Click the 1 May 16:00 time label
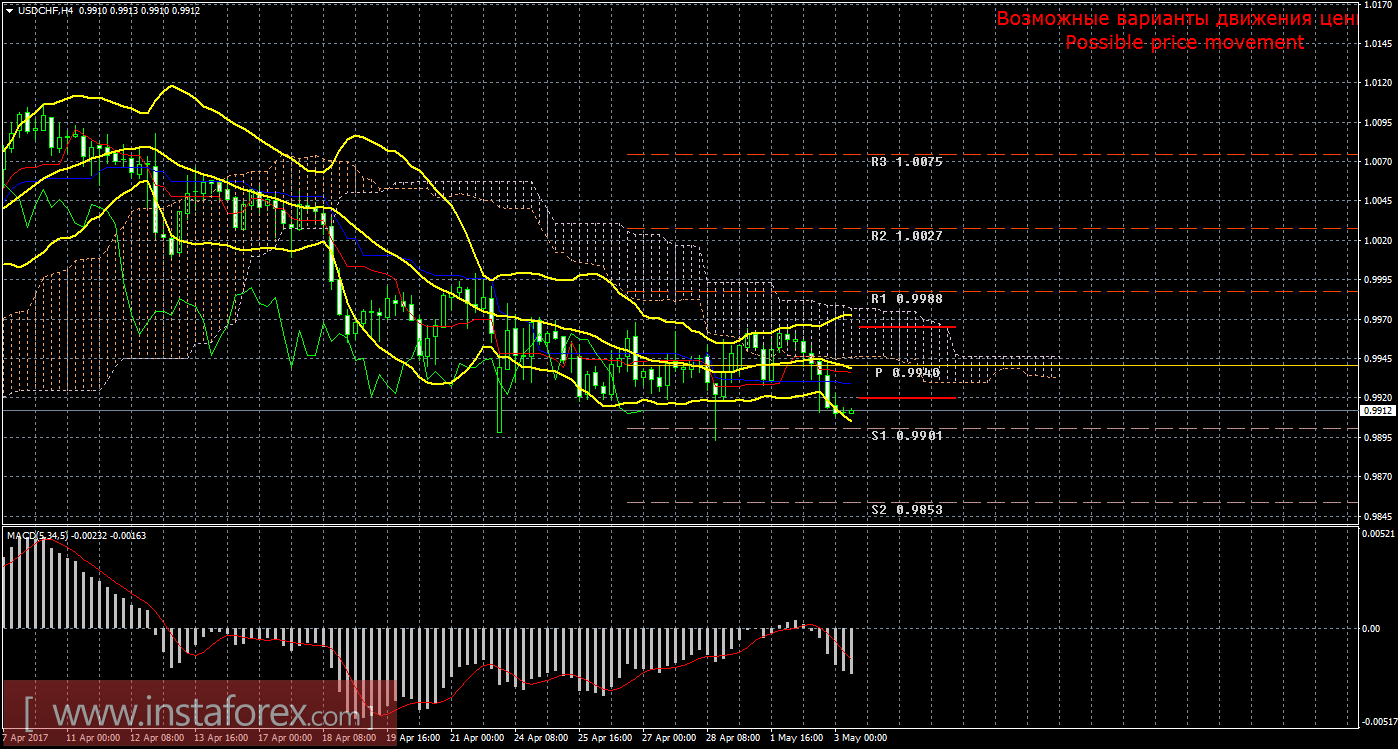 [797, 738]
